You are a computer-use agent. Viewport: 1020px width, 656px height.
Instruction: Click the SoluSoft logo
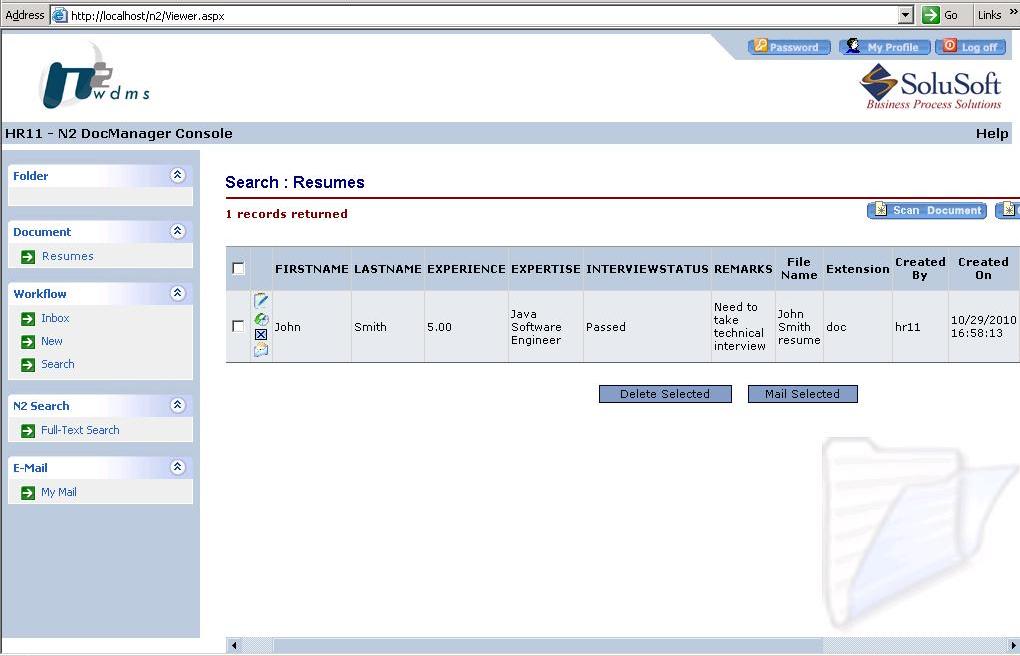point(931,87)
